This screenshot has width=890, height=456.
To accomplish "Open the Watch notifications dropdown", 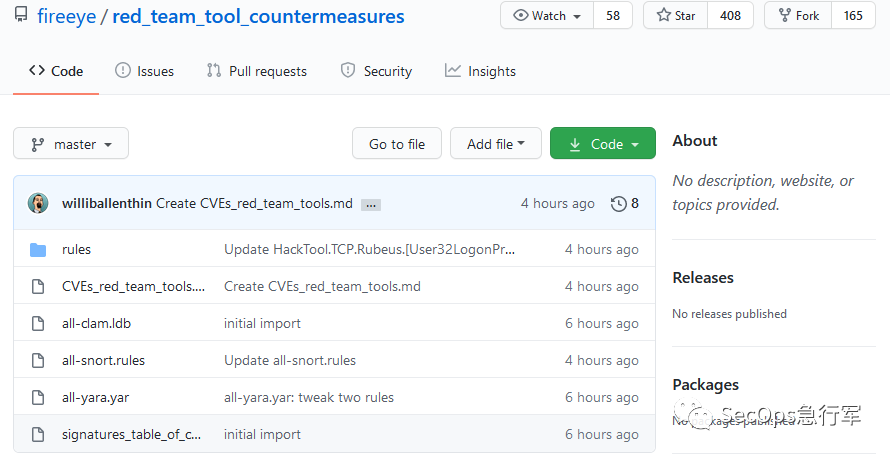I will [x=547, y=16].
